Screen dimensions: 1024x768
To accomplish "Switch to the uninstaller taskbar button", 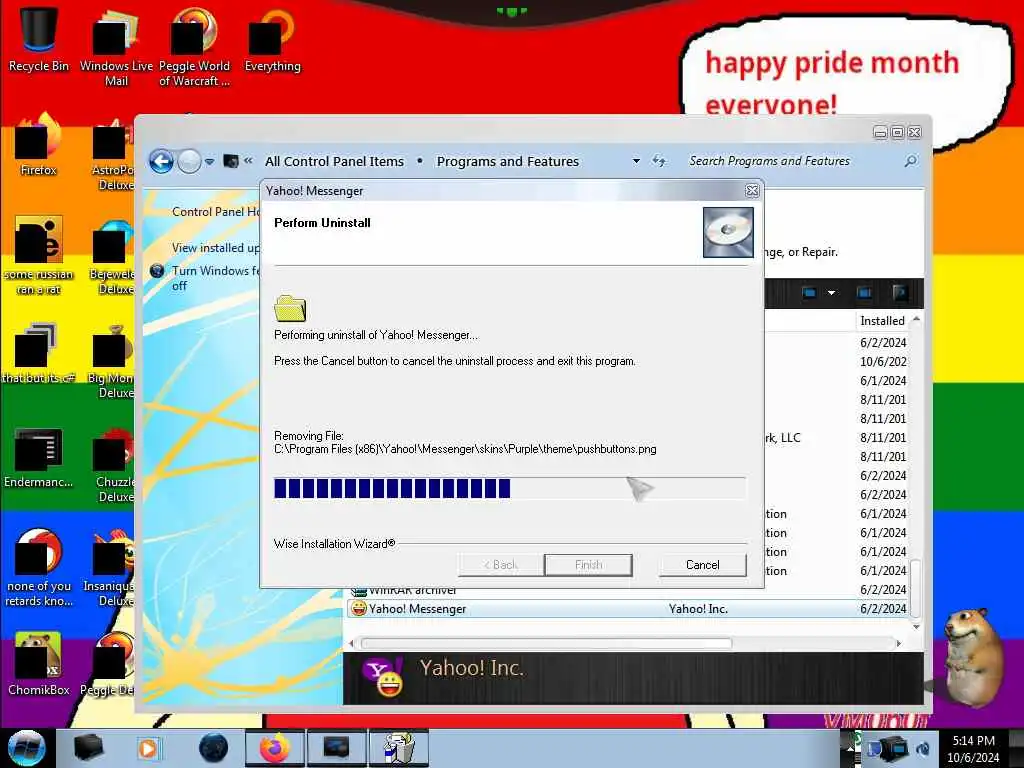I will (x=399, y=748).
